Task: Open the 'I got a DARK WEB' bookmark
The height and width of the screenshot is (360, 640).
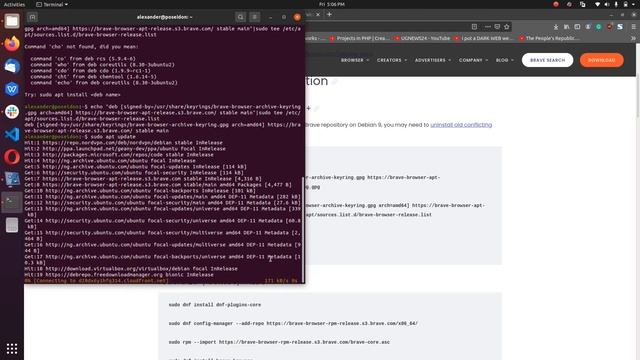Action: (484, 38)
